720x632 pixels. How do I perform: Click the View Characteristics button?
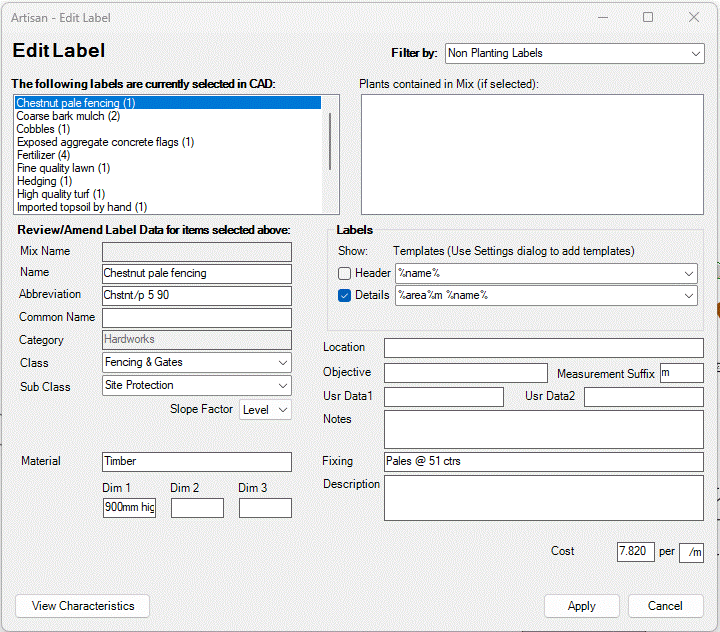[x=82, y=606]
